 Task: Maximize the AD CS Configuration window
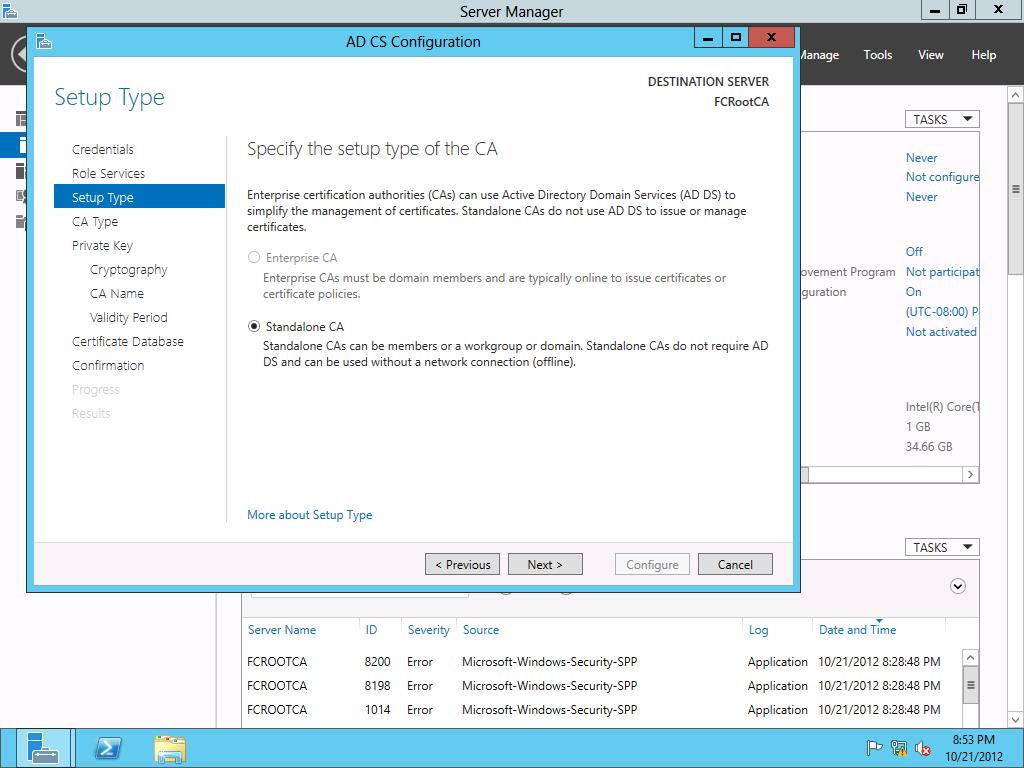click(736, 38)
